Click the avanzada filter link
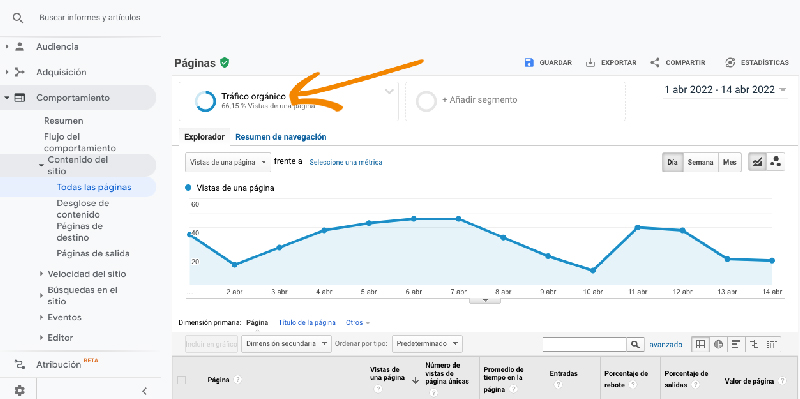Image resolution: width=800 pixels, height=399 pixels. (x=665, y=344)
